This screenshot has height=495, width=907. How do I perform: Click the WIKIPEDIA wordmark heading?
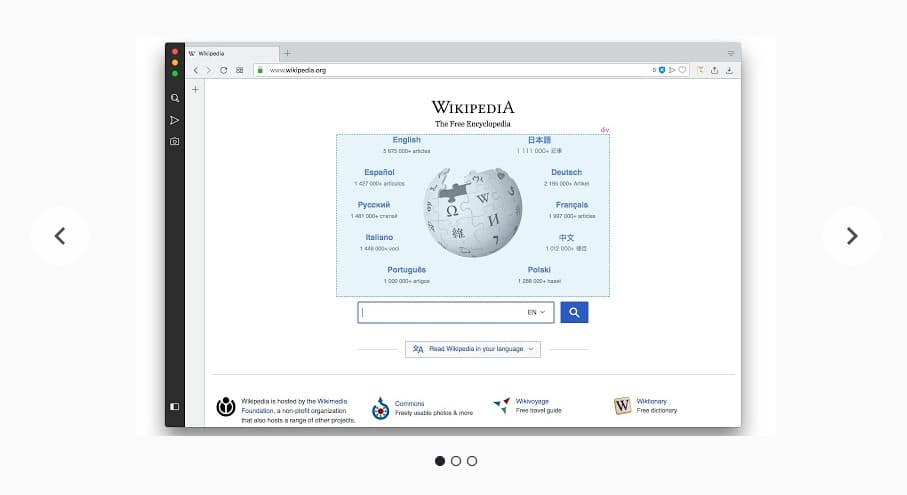click(x=473, y=107)
